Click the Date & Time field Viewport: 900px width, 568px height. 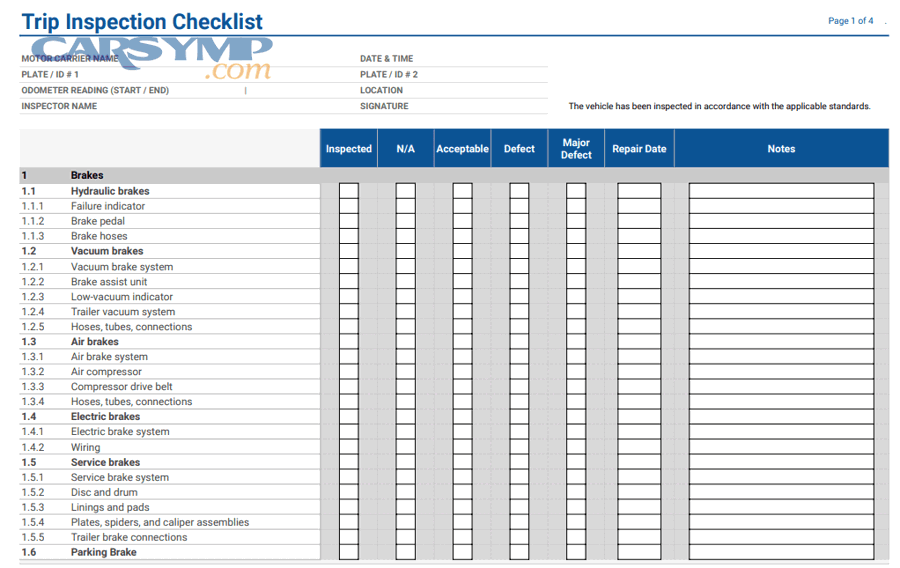click(x=480, y=59)
